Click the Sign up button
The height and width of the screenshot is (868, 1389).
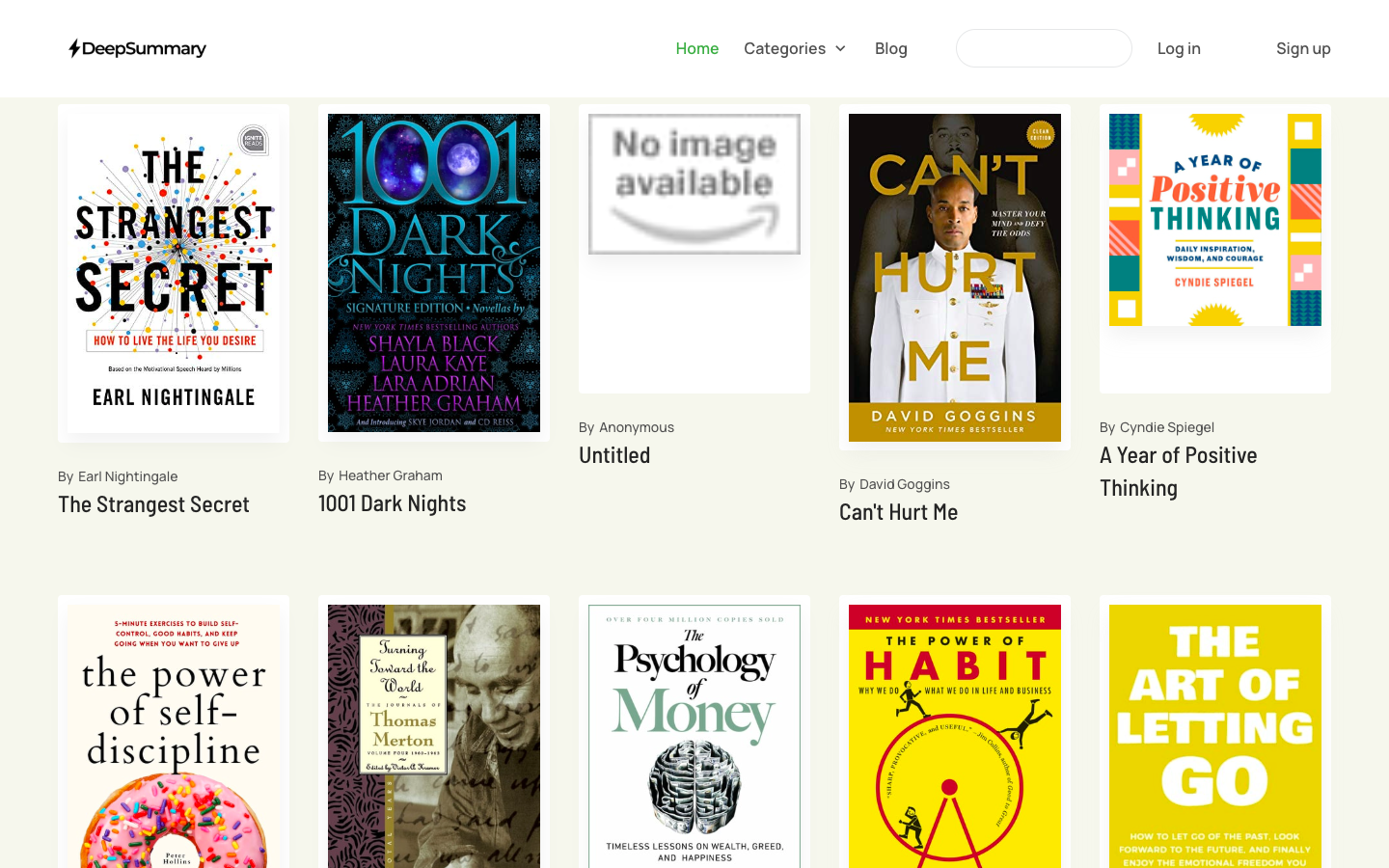click(x=1303, y=48)
